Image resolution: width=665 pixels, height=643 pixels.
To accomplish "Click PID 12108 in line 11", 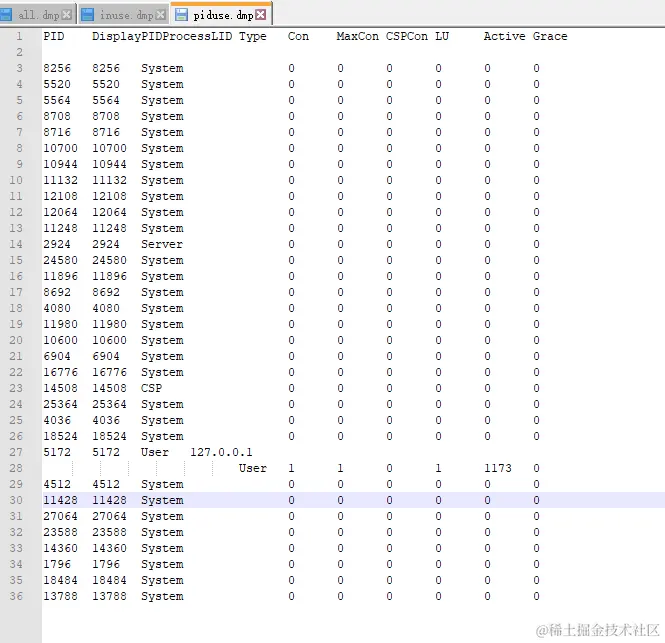I will 60,196.
